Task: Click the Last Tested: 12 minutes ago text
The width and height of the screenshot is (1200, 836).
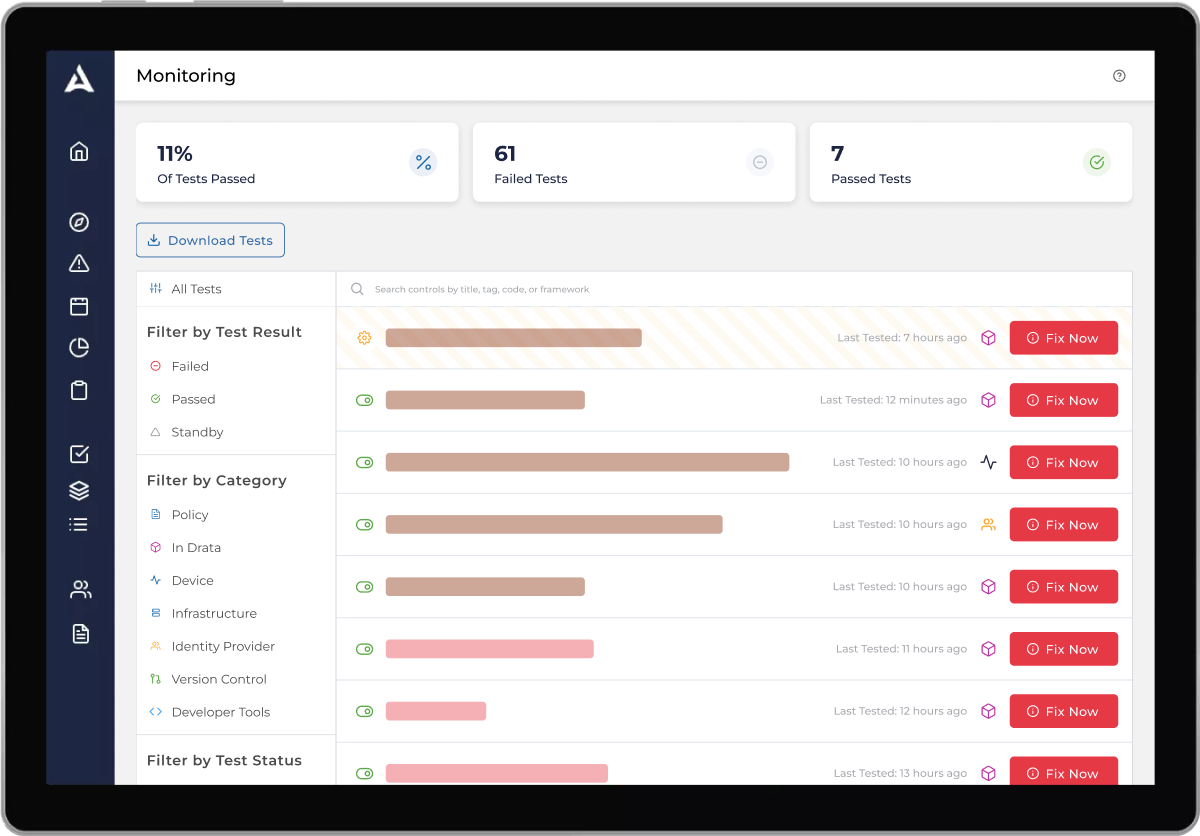Action: [x=893, y=400]
